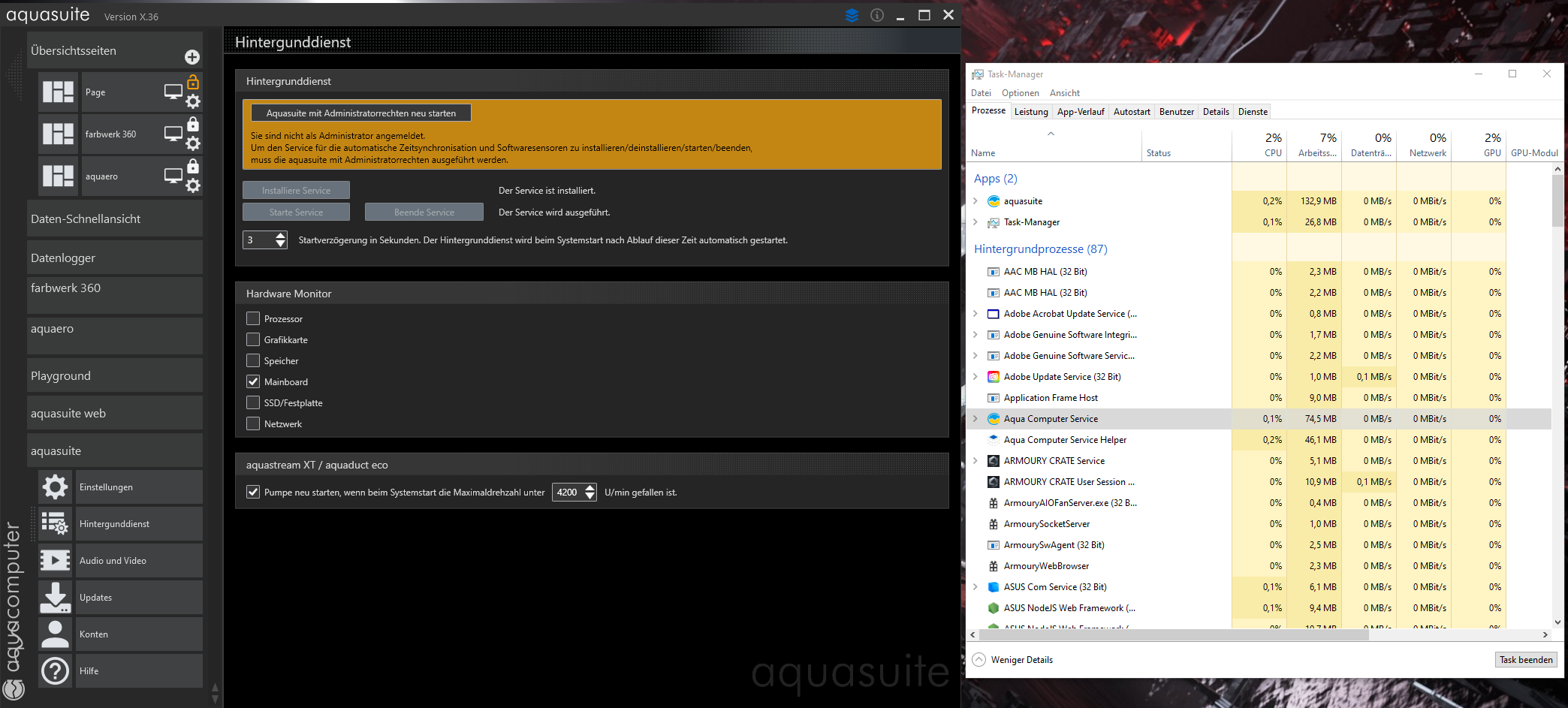Viewport: 1568px width, 708px height.
Task: Click the ARMOURY CRATE Service process icon
Action: [x=994, y=461]
